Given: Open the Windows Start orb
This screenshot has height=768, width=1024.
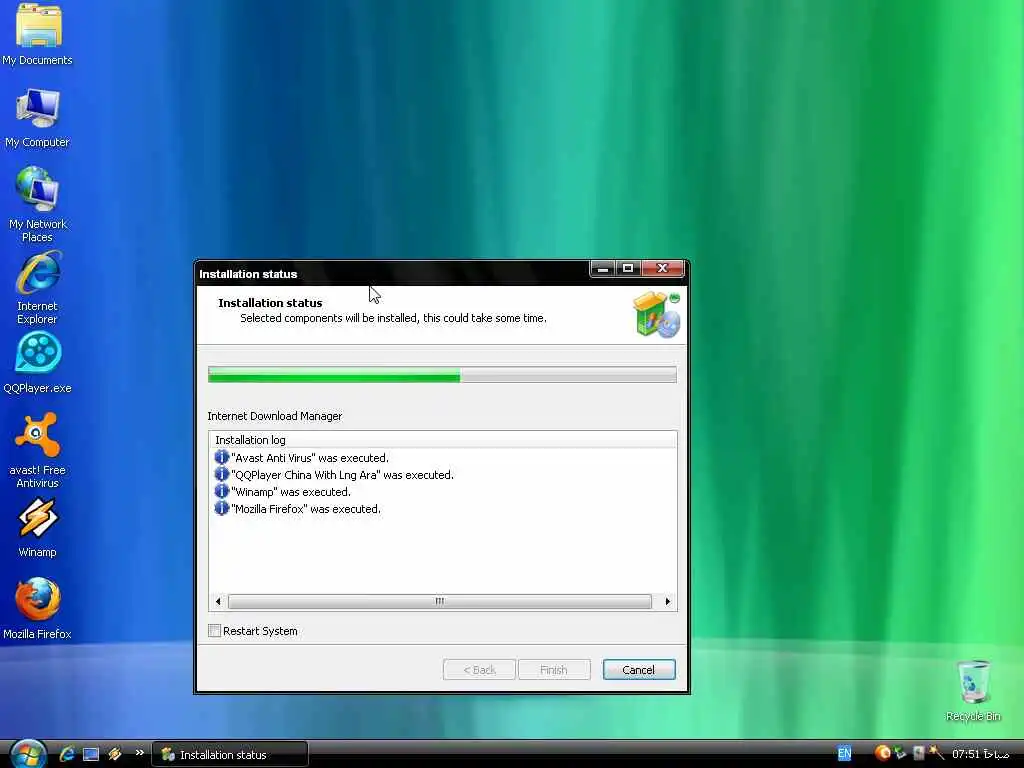Looking at the screenshot, I should 27,754.
